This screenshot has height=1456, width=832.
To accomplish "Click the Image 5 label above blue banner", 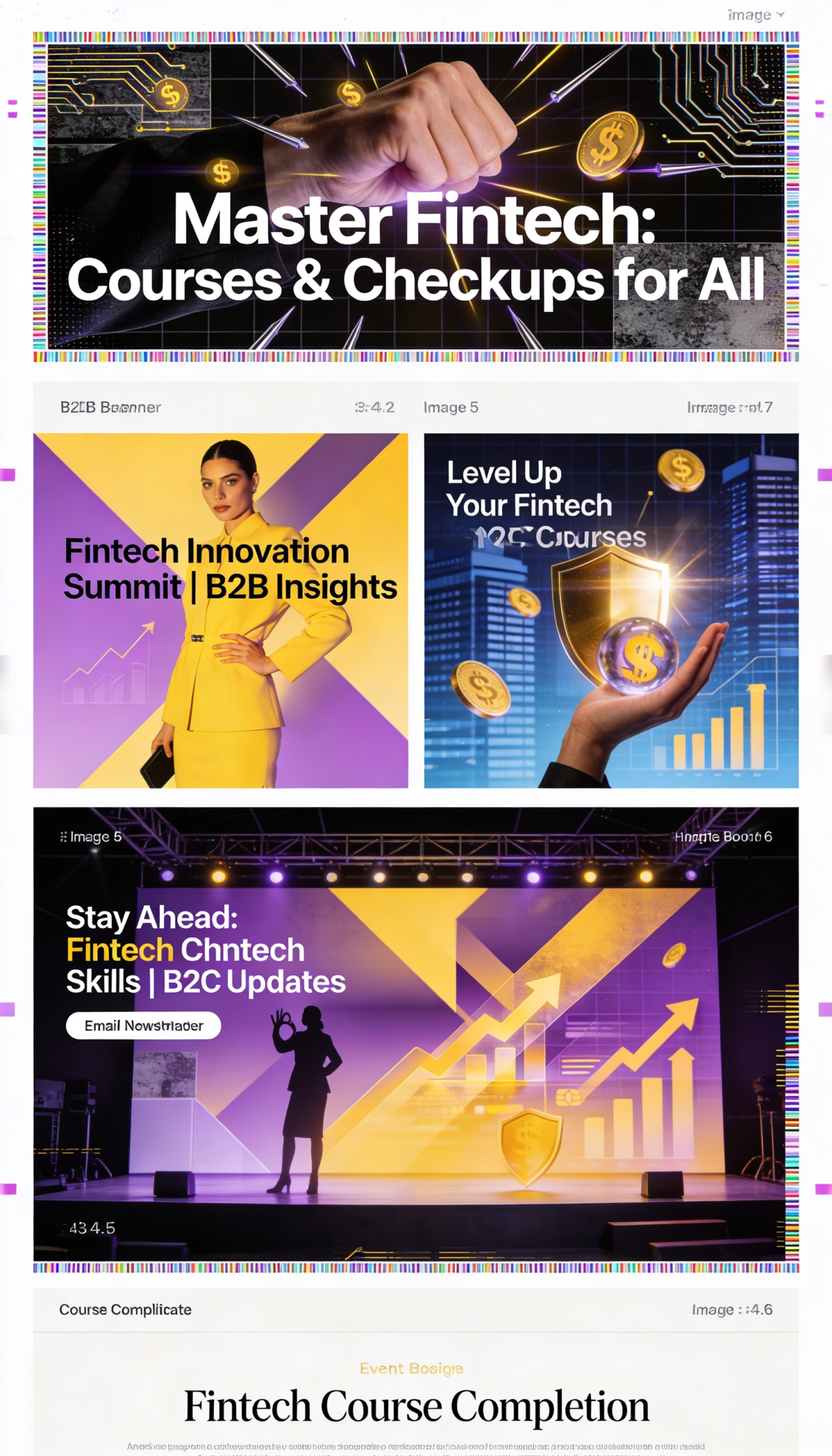I will 451,407.
